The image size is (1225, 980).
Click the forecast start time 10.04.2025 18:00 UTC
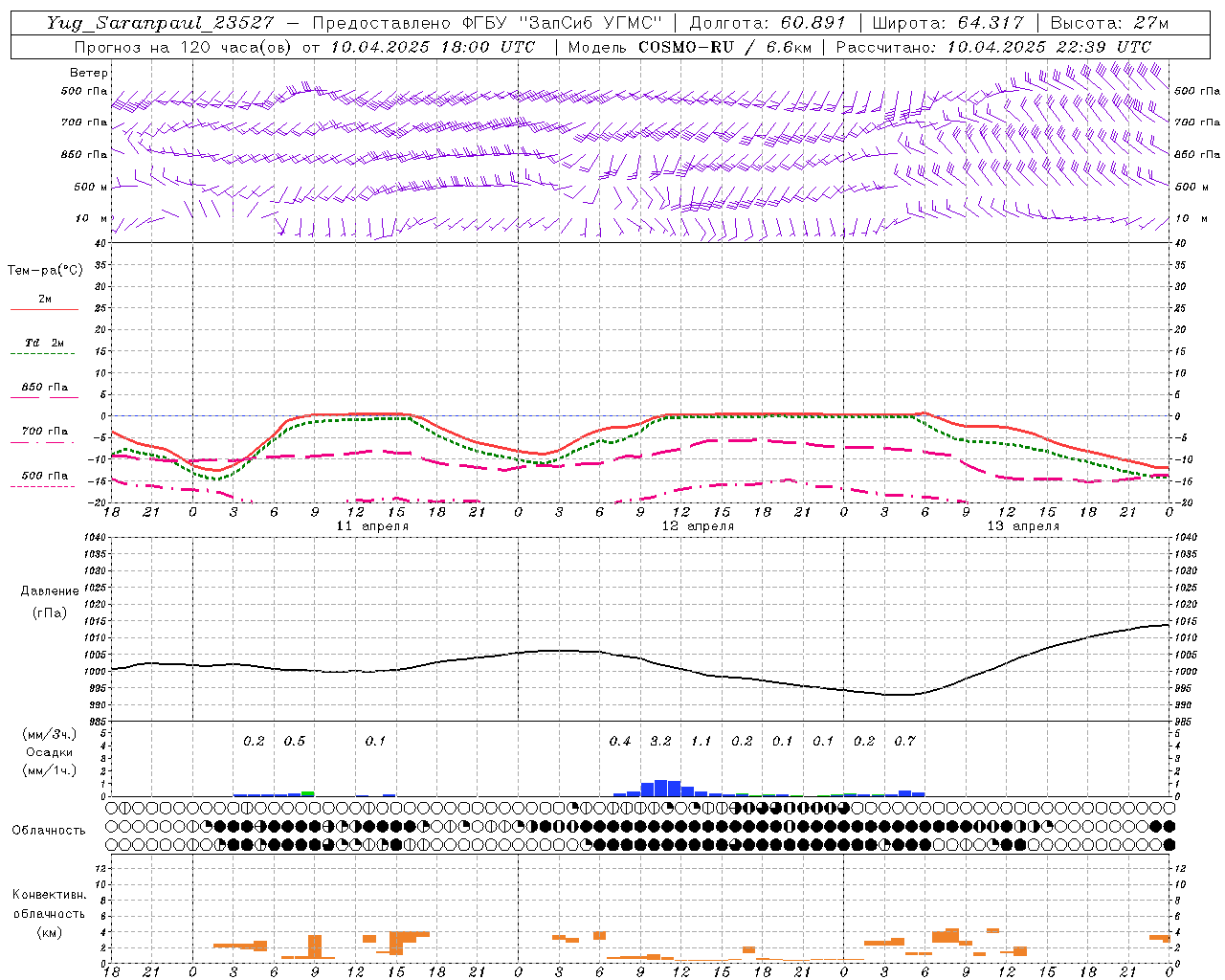(x=433, y=47)
